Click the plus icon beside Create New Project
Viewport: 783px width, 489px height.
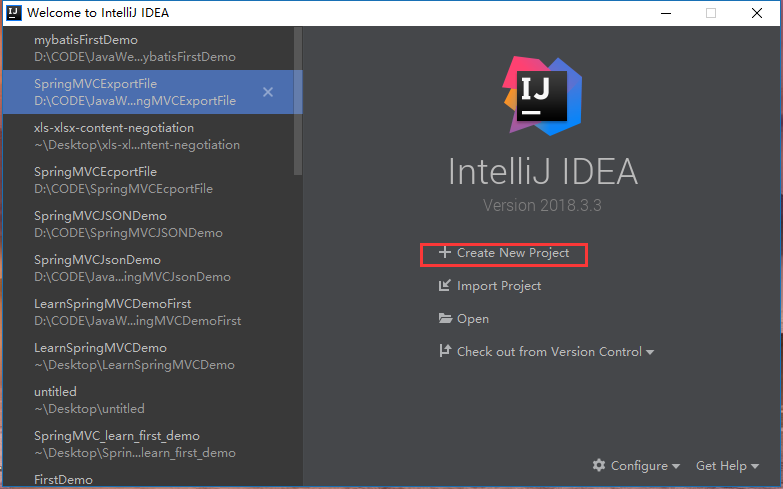[444, 252]
